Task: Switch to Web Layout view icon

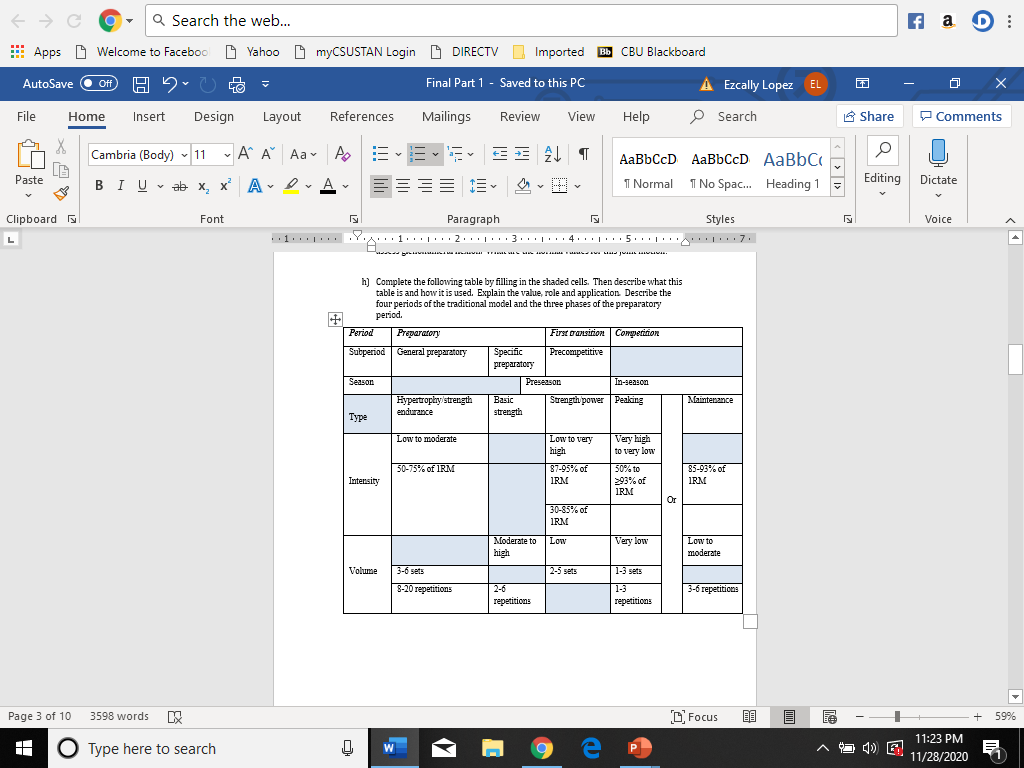Action: point(829,717)
